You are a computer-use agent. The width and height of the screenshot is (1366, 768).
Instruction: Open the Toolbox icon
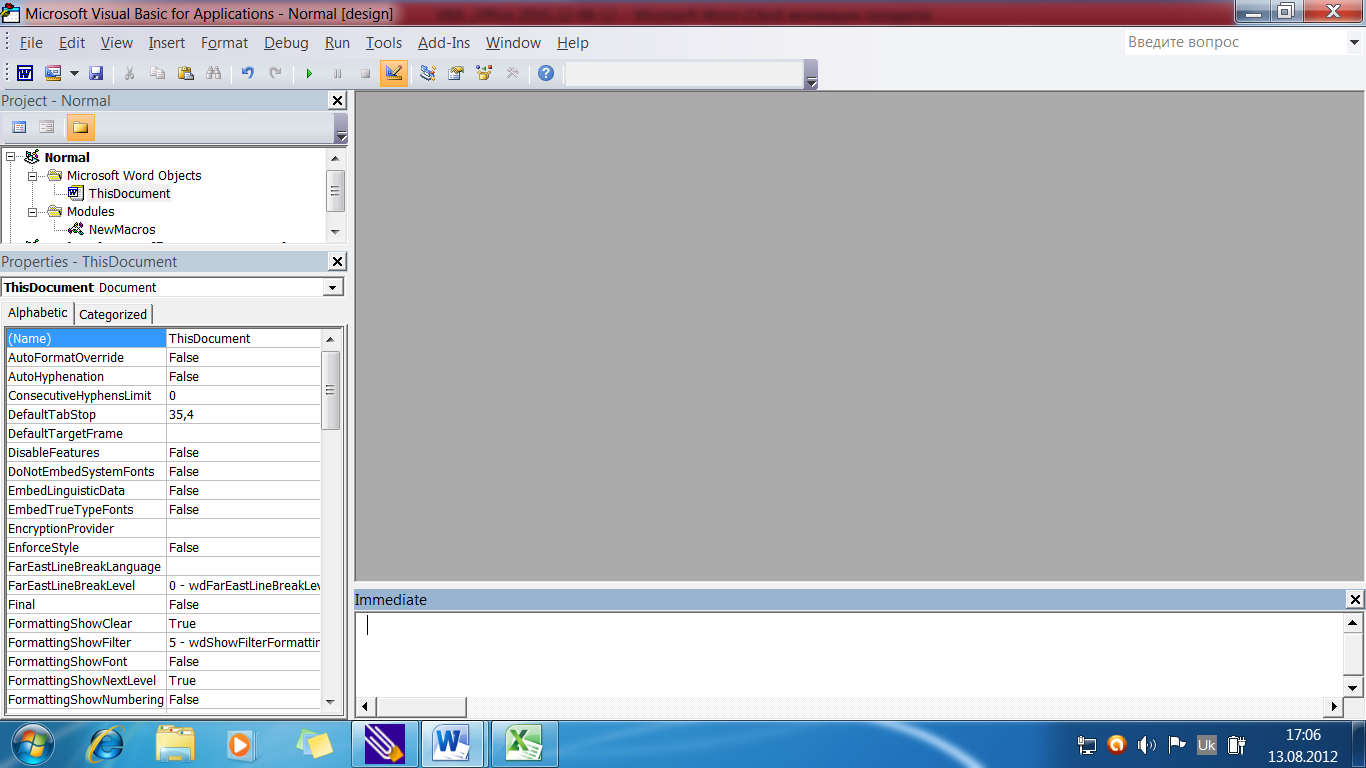[x=512, y=73]
